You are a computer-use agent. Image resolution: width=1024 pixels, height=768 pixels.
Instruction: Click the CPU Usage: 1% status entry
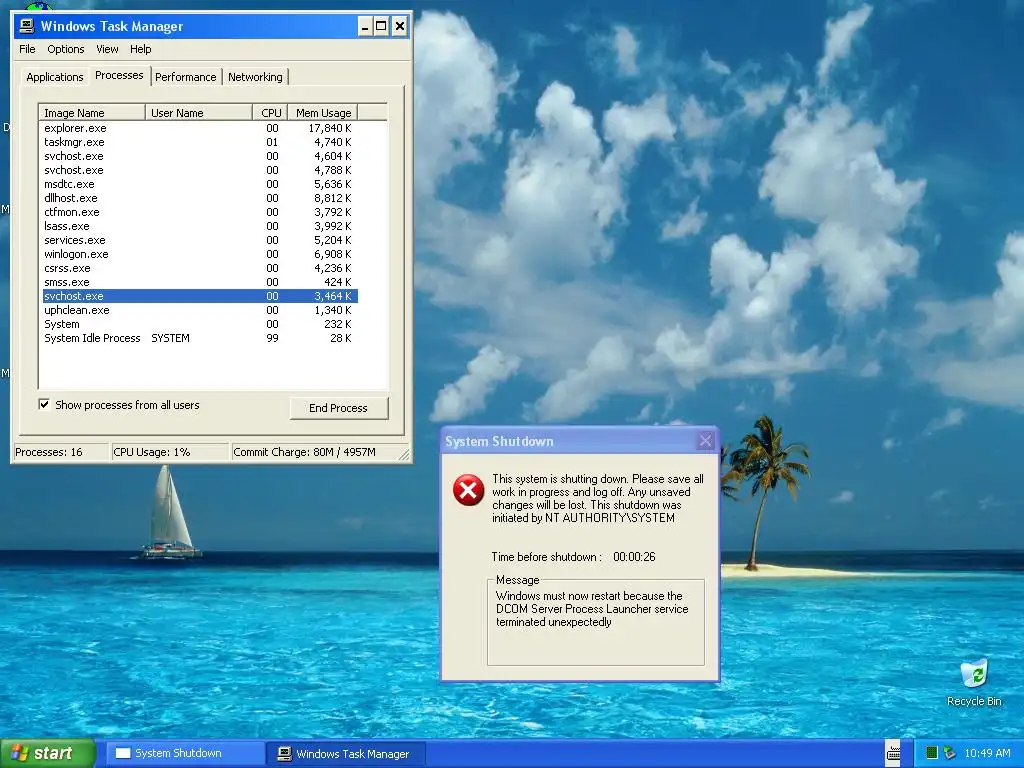(170, 452)
